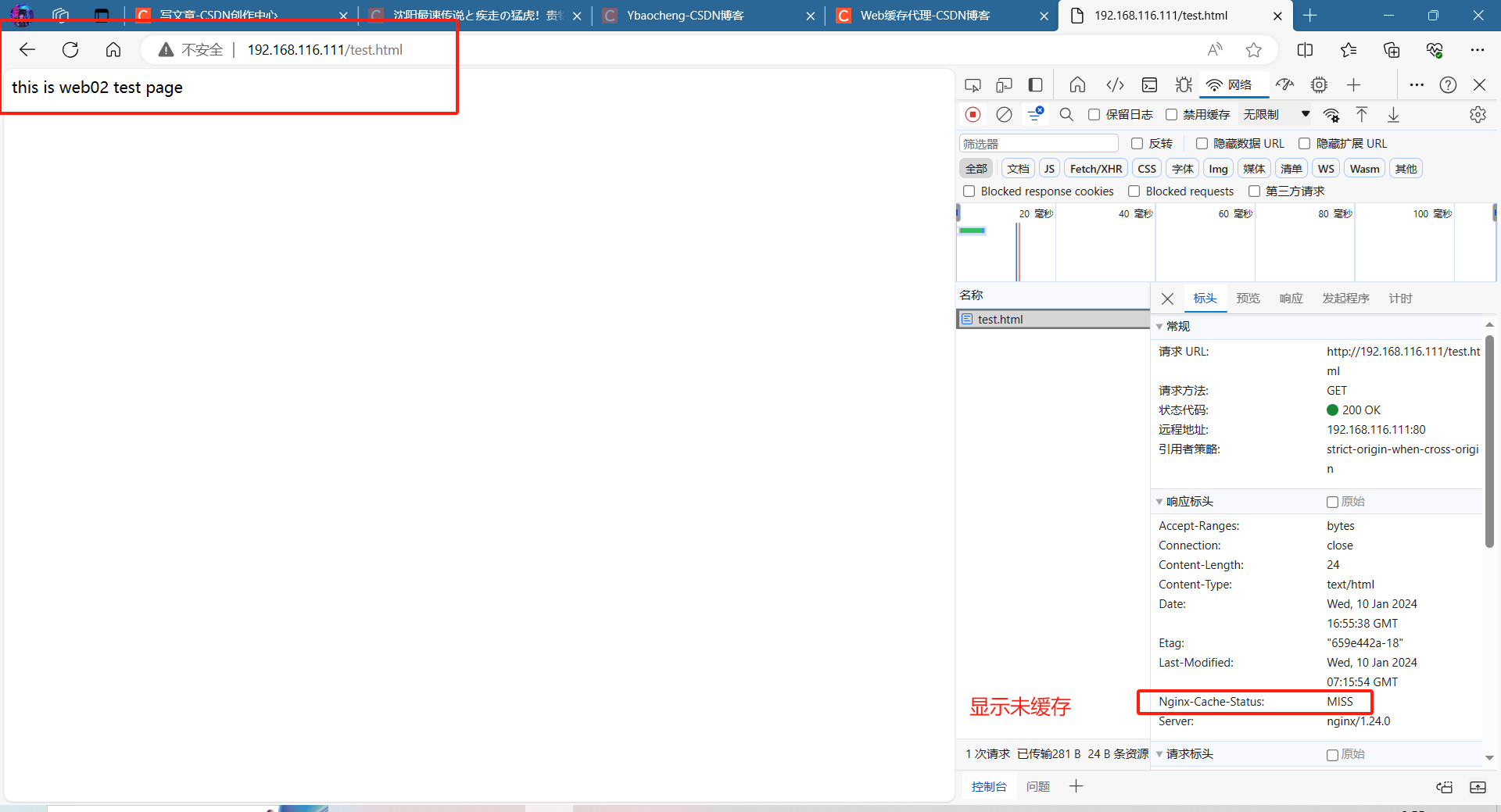Open more DevTools options ellipsis menu
Image resolution: width=1501 pixels, height=812 pixels.
1417,85
